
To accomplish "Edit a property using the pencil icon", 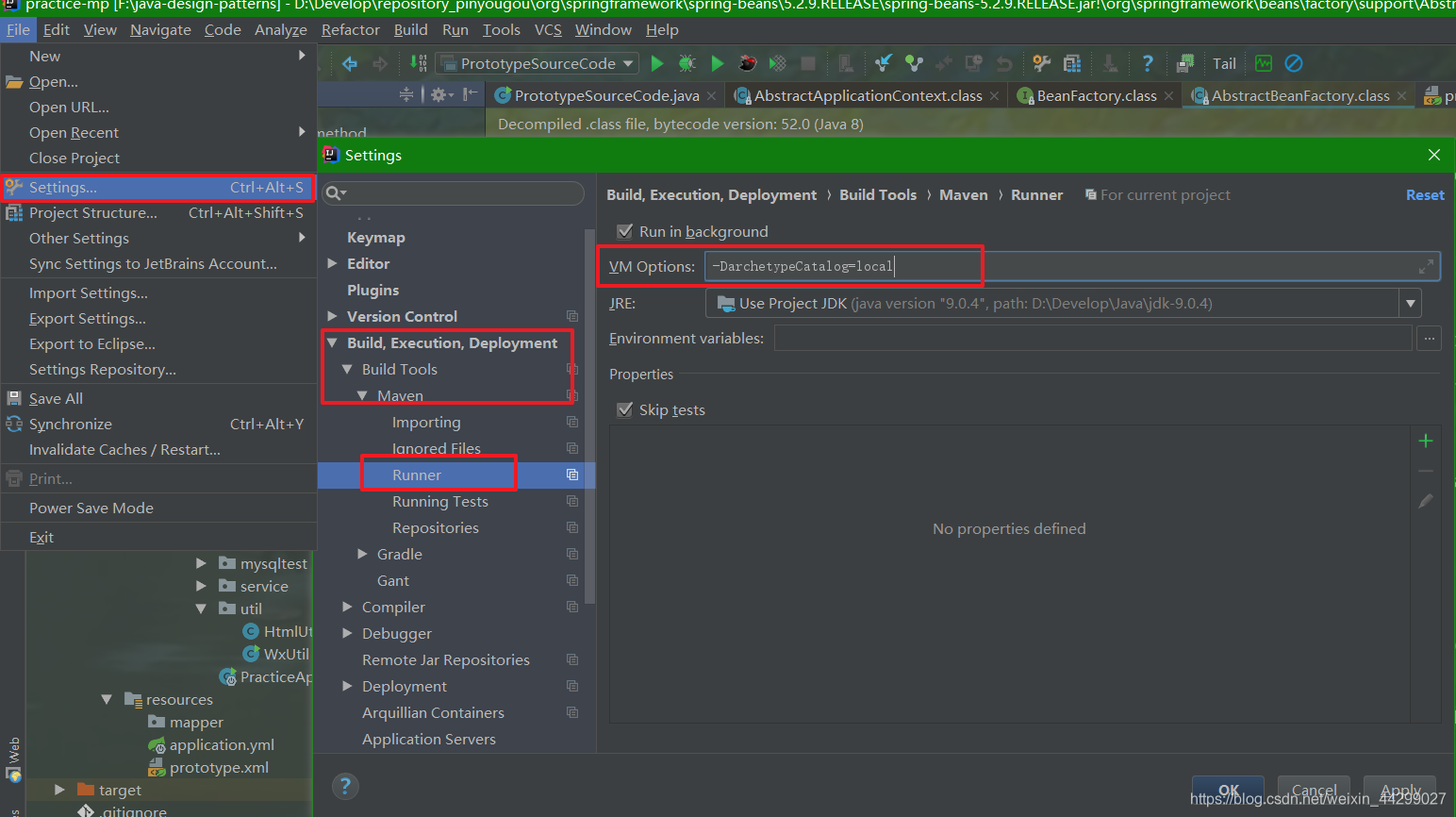I will 1425,501.
